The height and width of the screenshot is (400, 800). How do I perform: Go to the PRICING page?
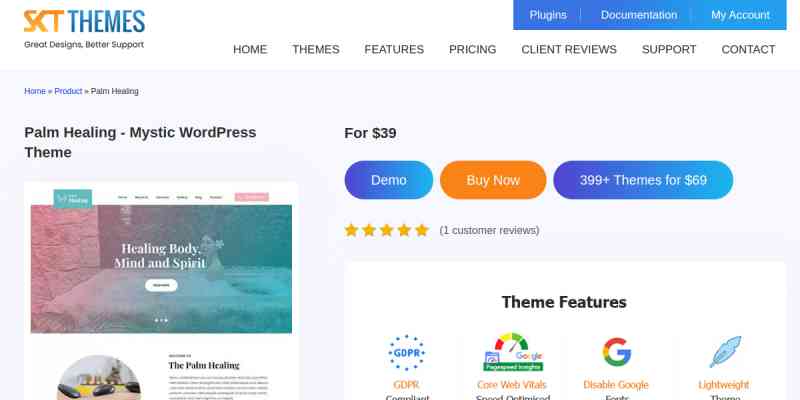tap(472, 49)
